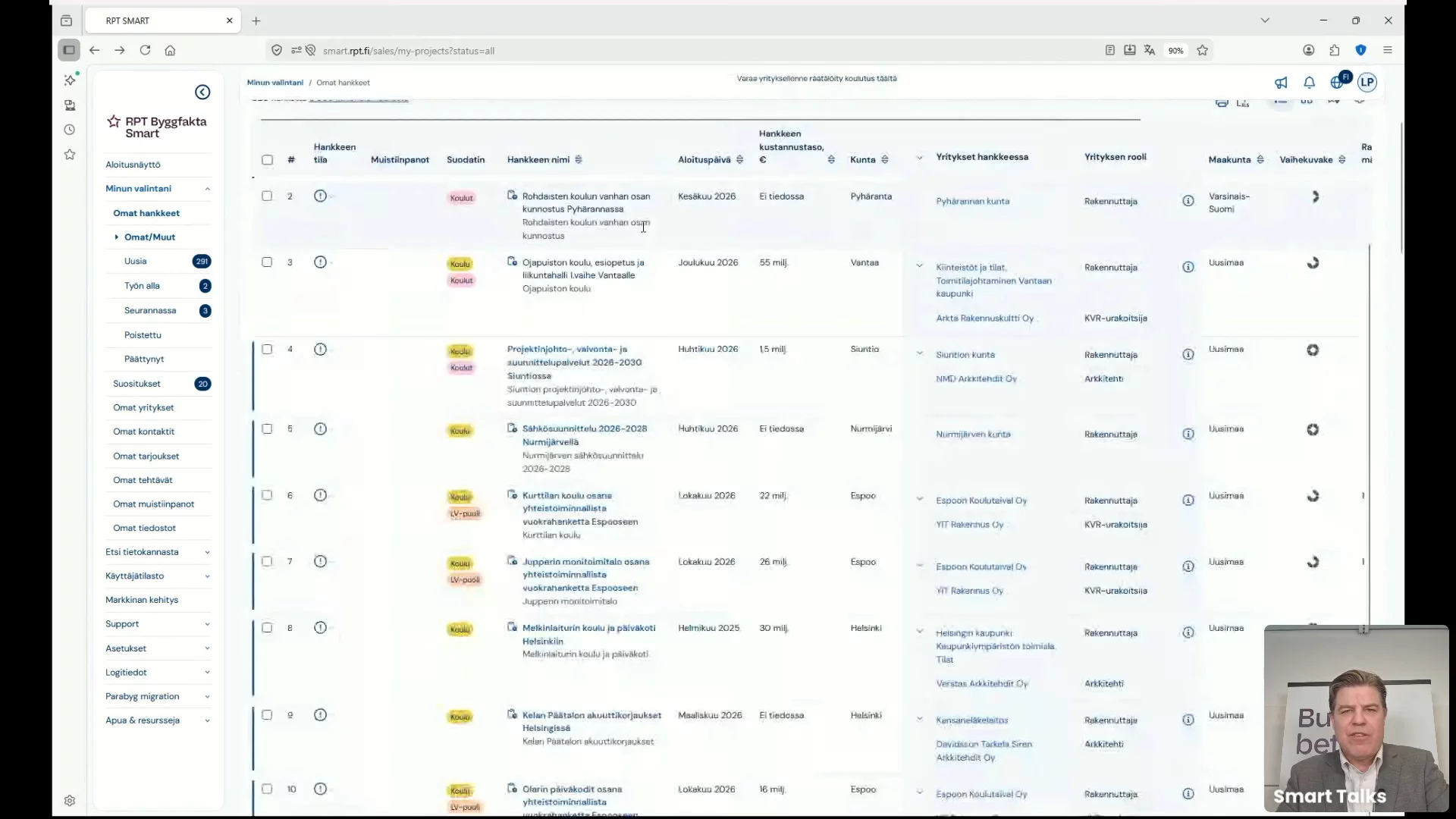Click the LP user avatar
1456x819 pixels.
click(1367, 83)
